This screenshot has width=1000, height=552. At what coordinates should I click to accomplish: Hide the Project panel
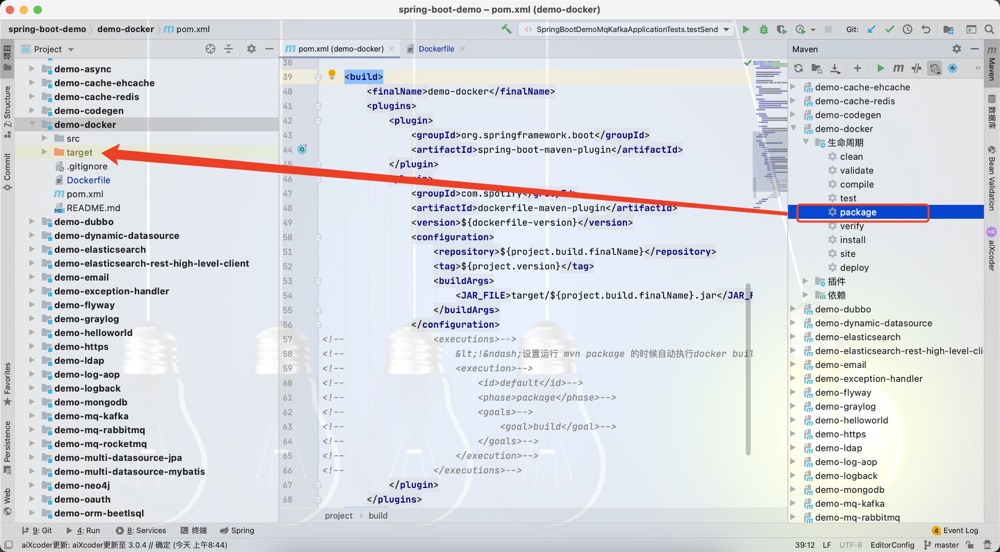click(x=269, y=49)
